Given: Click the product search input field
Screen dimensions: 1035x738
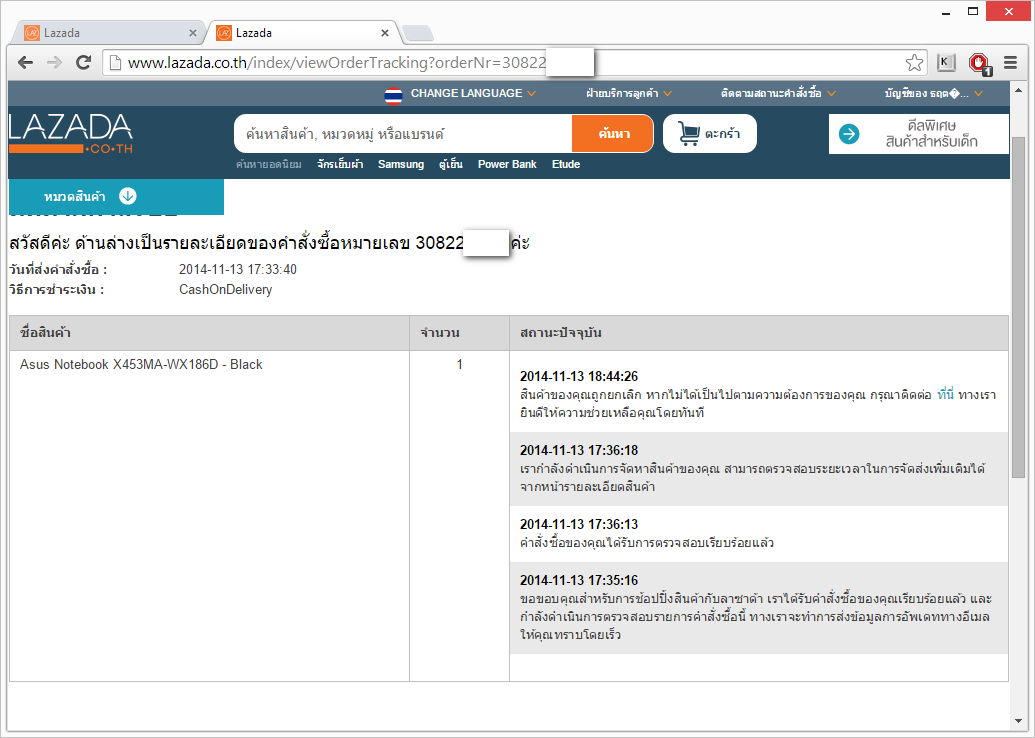Looking at the screenshot, I should pyautogui.click(x=403, y=134).
